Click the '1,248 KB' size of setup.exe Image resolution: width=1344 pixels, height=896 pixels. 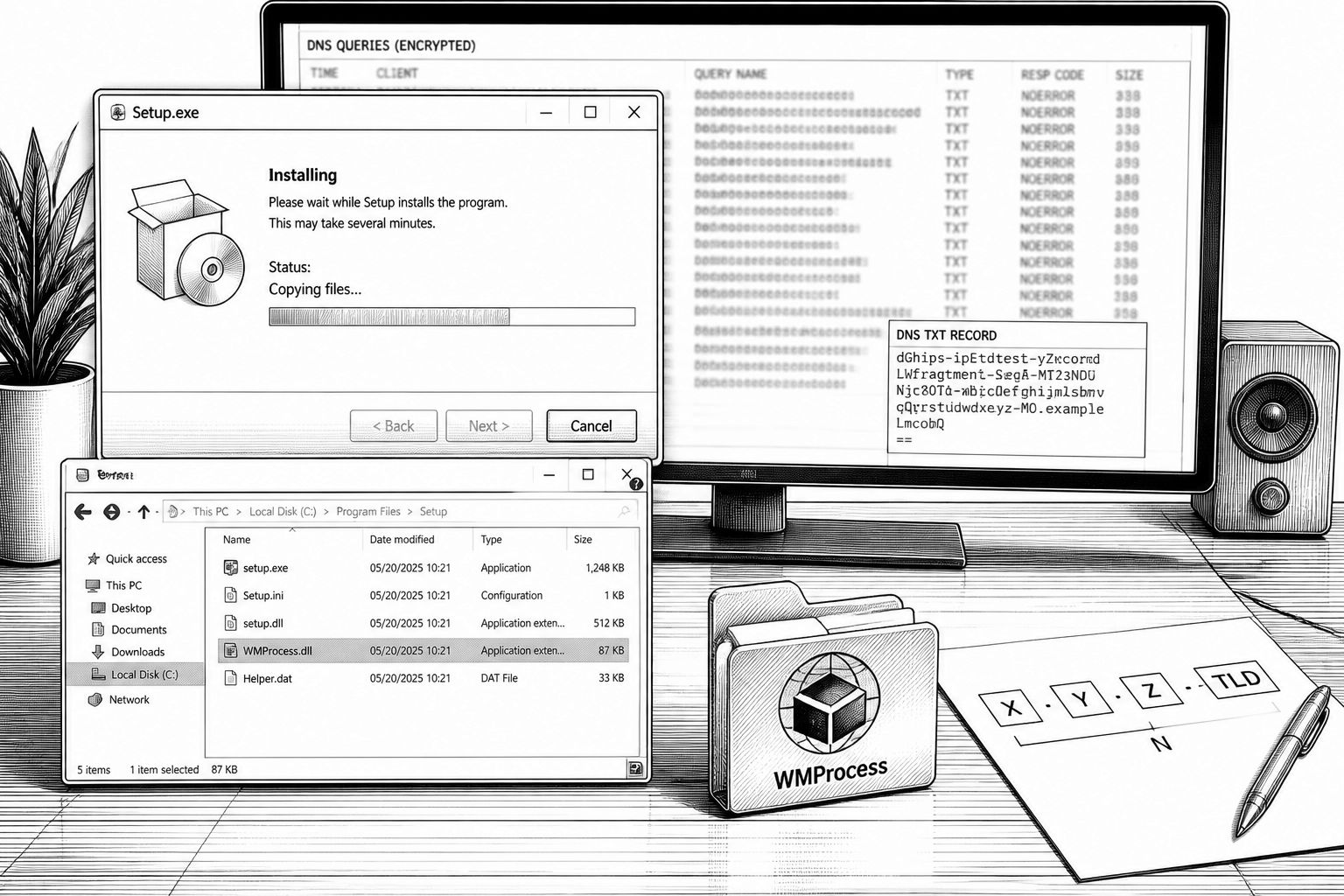pos(605,568)
